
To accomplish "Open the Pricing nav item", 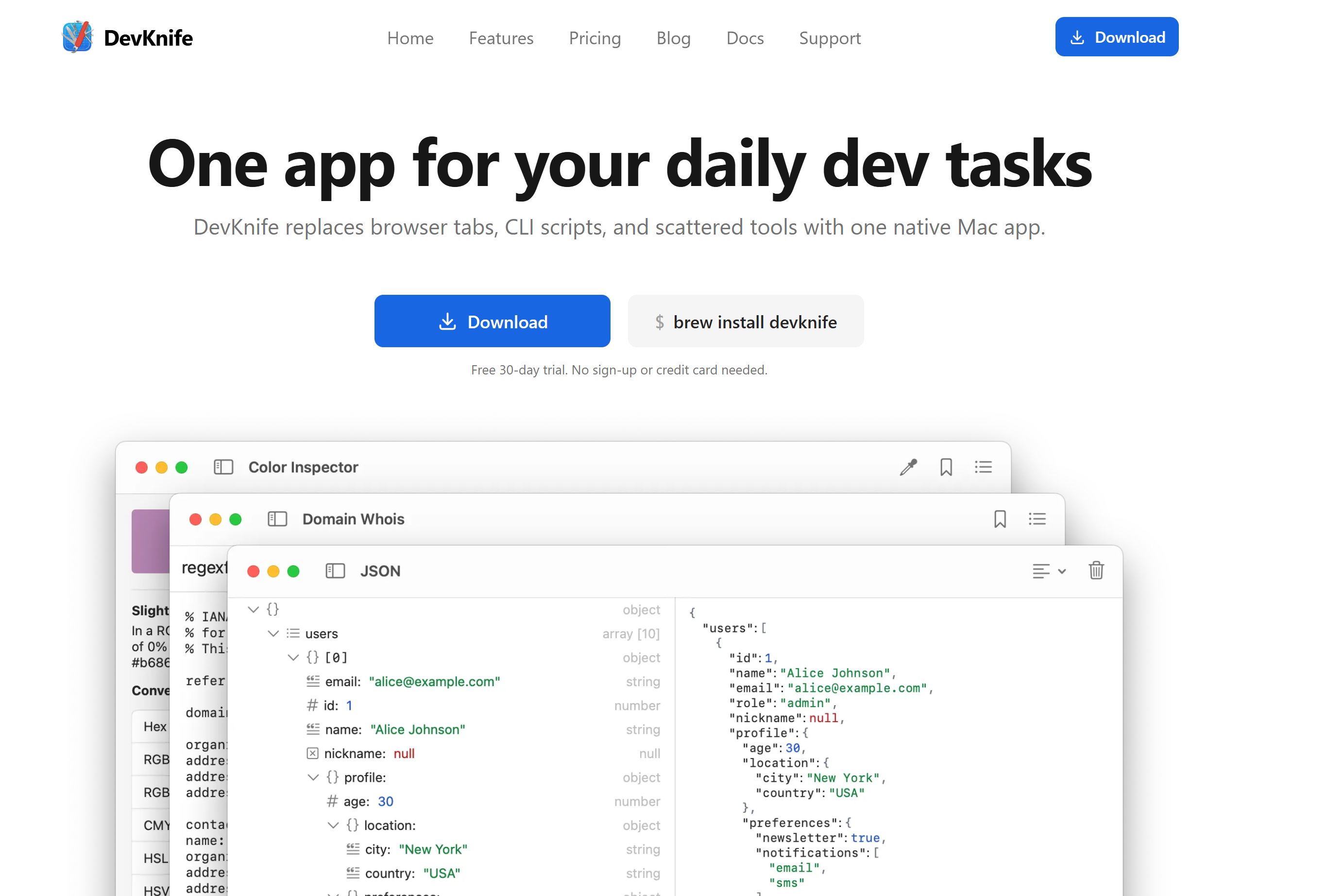I will click(x=595, y=38).
